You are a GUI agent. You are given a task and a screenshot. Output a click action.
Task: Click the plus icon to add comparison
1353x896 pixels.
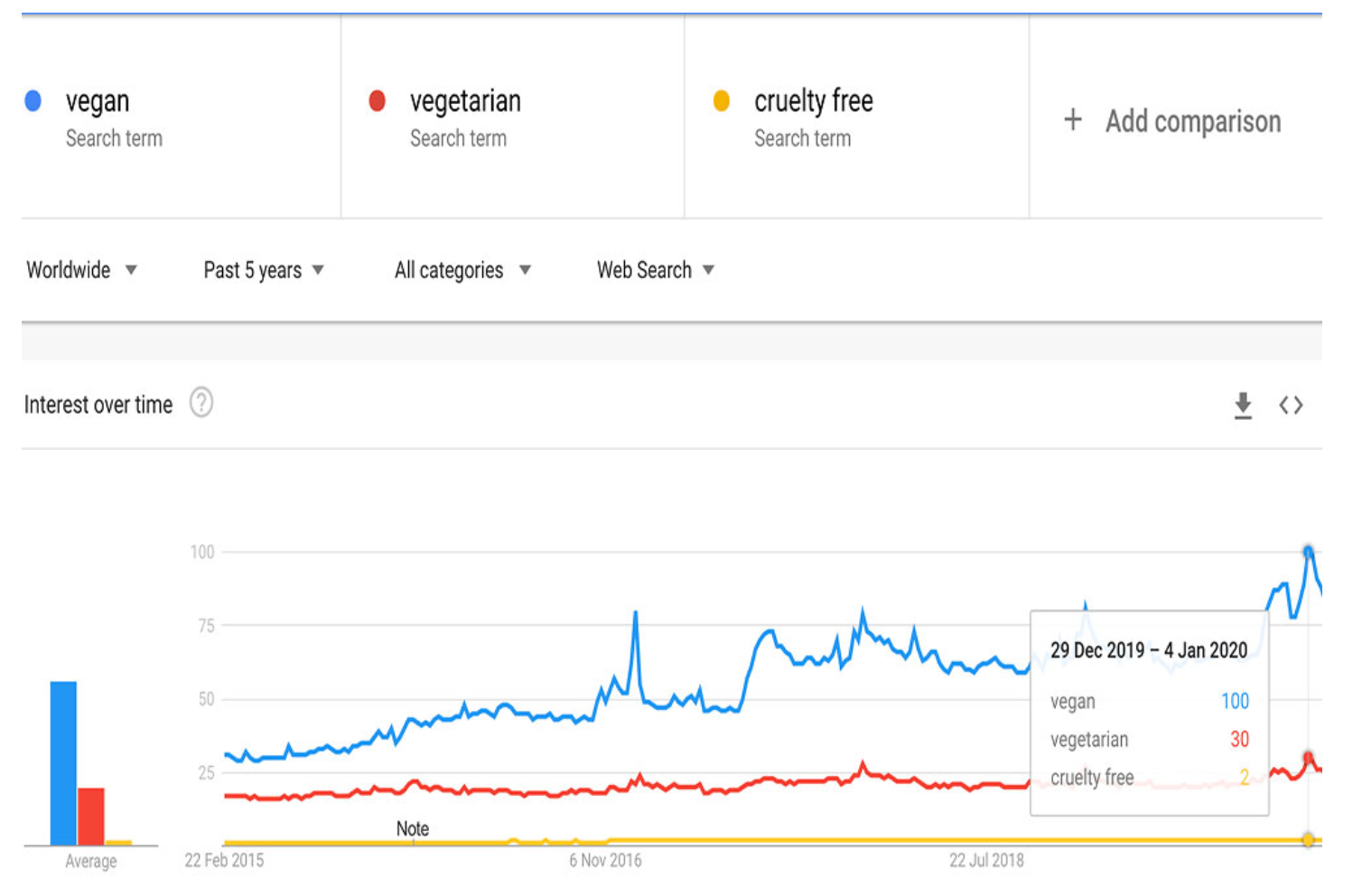tap(1073, 120)
